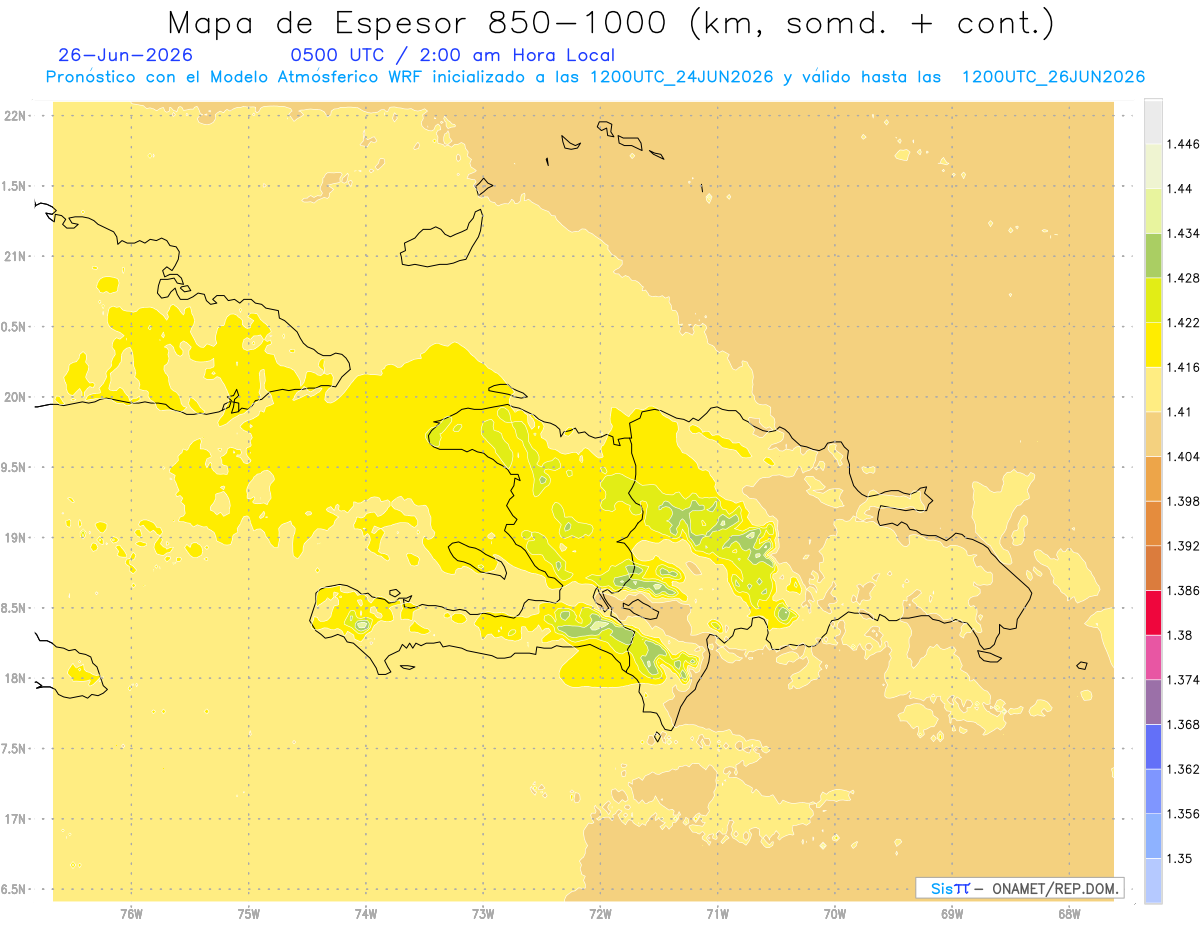This screenshot has height=927, width=1200.
Task: Click the "70W" longitude axis label
Action: (x=834, y=913)
